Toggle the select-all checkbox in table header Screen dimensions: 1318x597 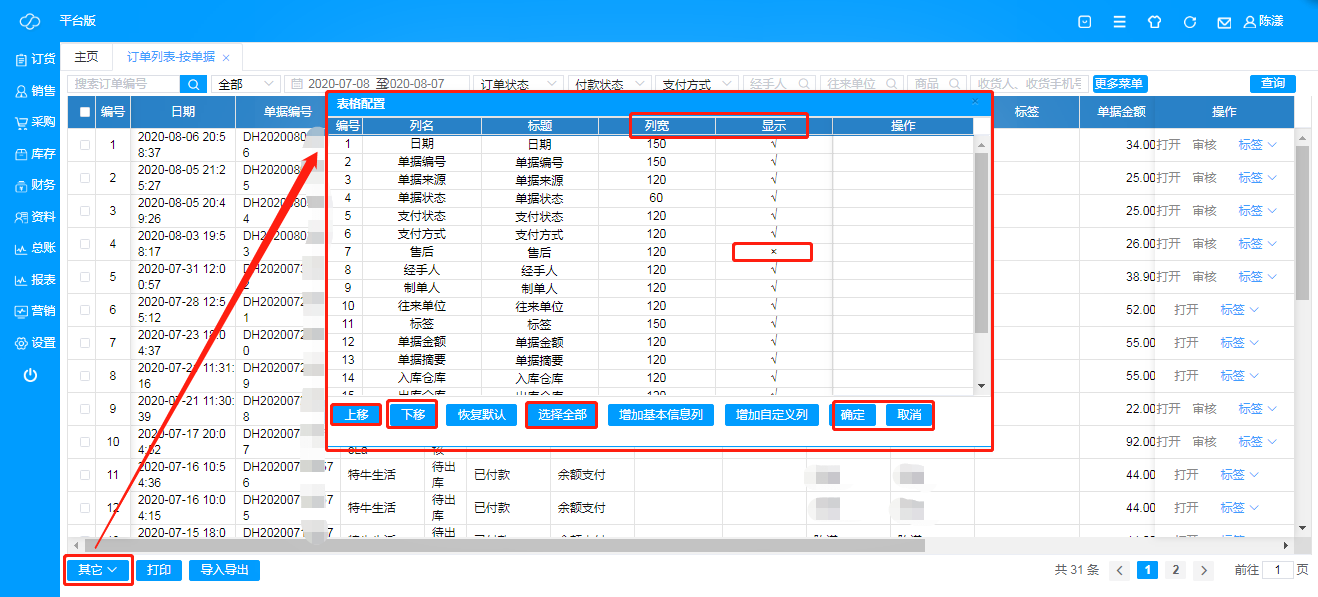(84, 112)
